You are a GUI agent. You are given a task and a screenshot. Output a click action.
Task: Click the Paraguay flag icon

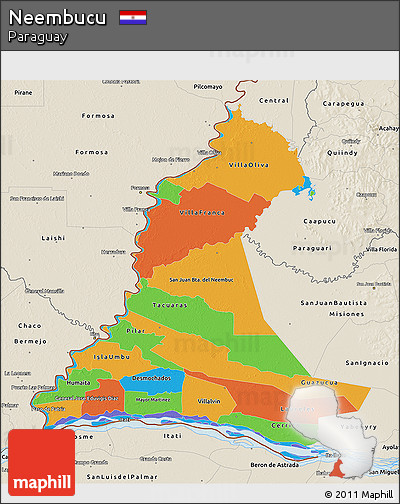pyautogui.click(x=133, y=18)
